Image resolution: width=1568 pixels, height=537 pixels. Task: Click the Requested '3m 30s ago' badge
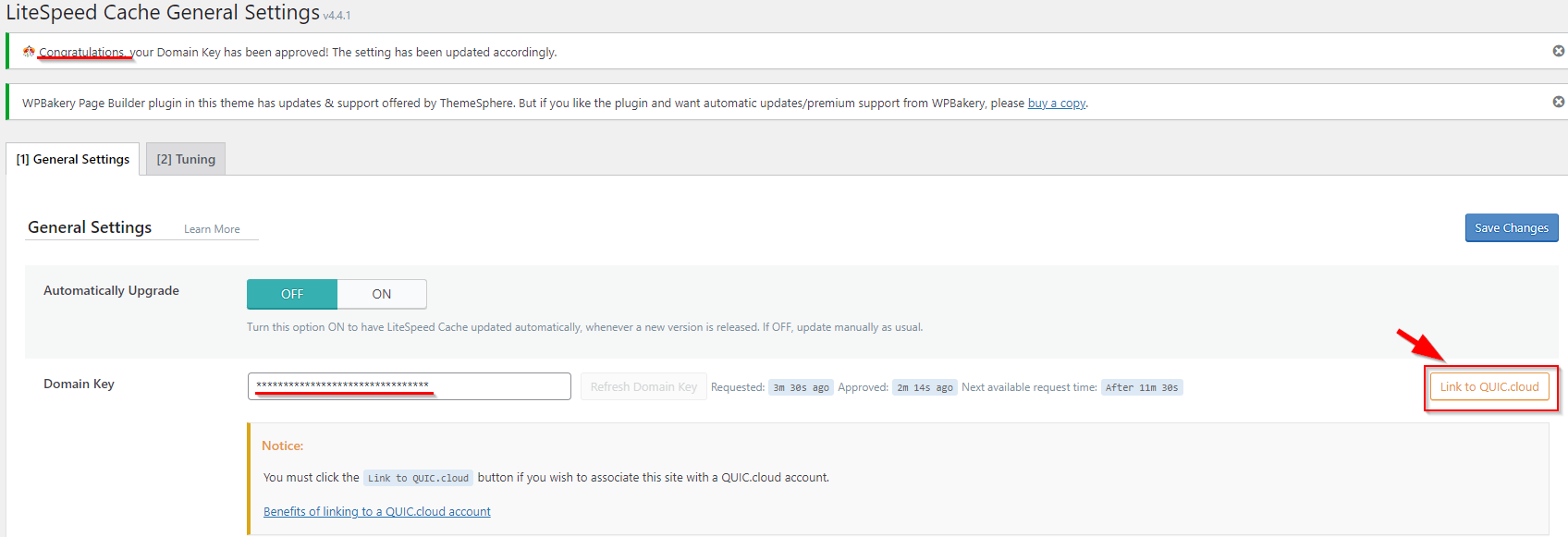coord(801,387)
